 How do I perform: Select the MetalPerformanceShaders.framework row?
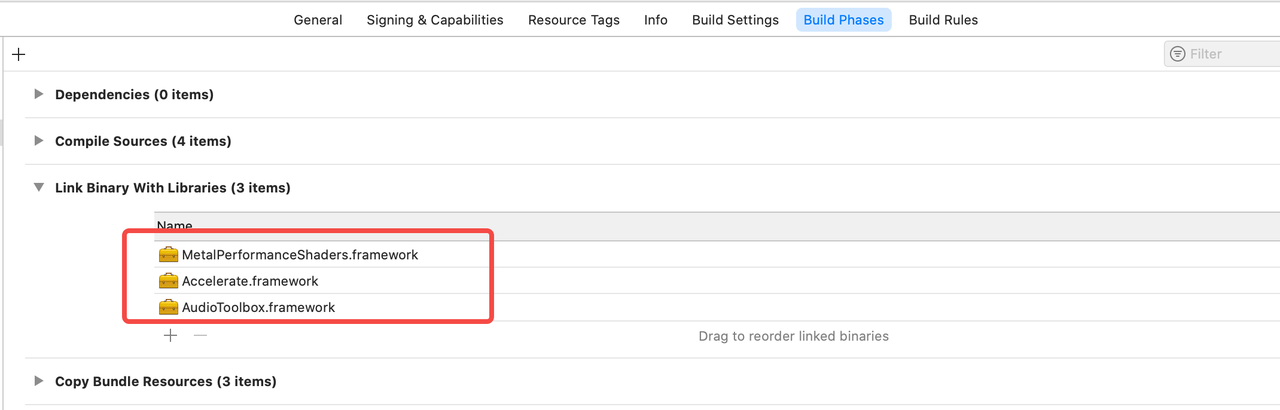pyautogui.click(x=717, y=255)
